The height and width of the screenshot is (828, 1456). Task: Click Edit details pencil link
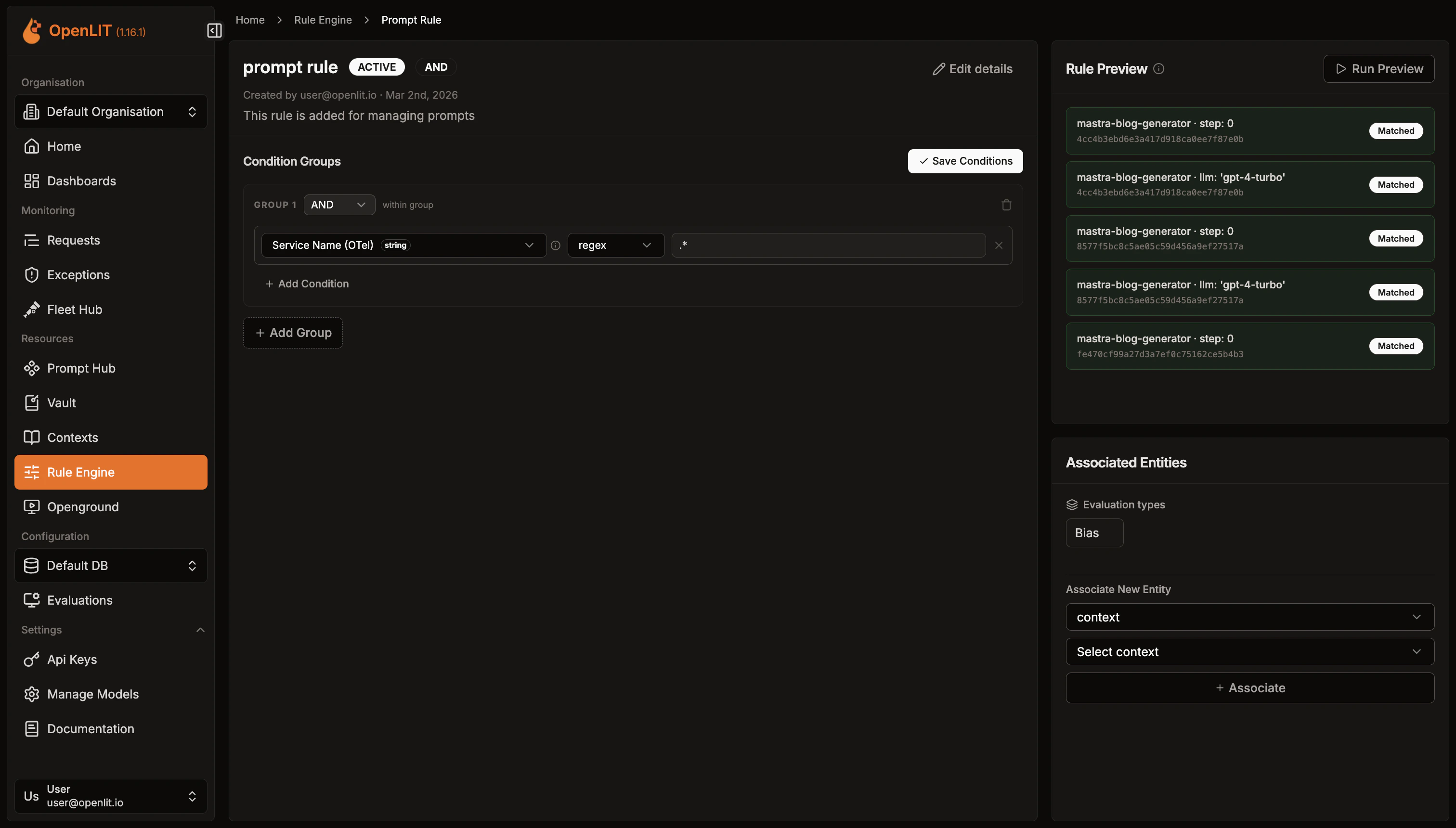click(x=973, y=69)
